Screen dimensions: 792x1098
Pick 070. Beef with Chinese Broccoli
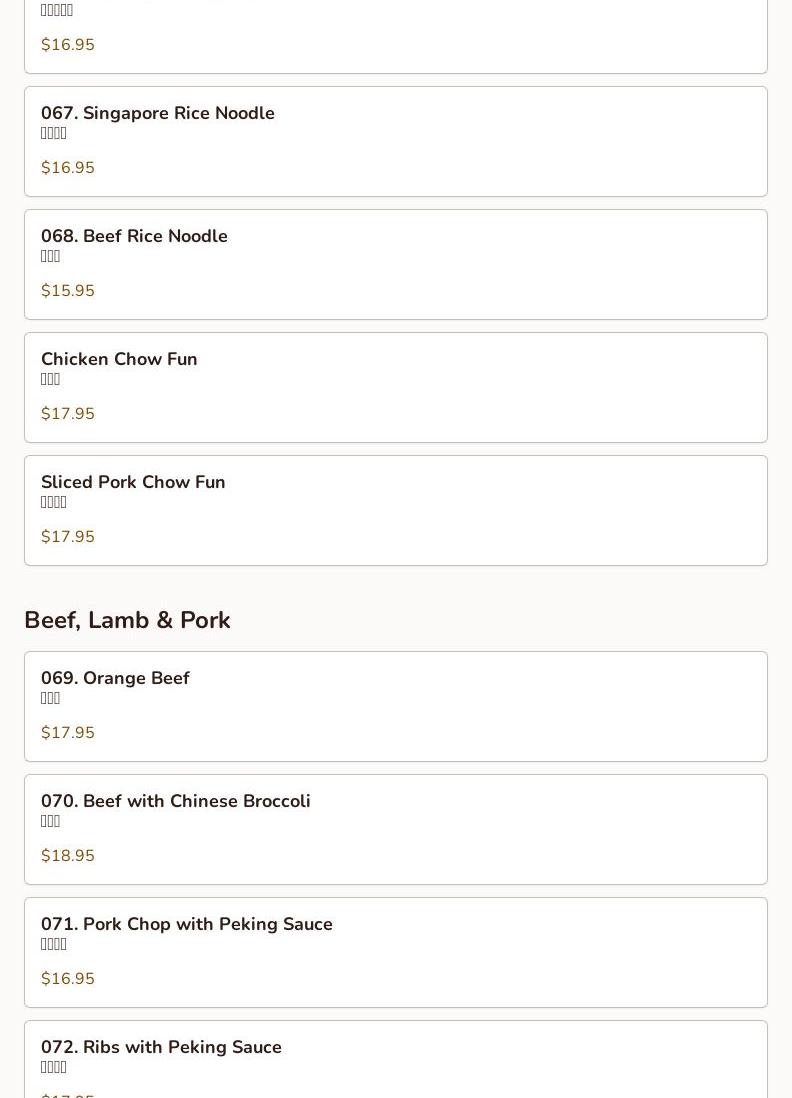coord(176,801)
